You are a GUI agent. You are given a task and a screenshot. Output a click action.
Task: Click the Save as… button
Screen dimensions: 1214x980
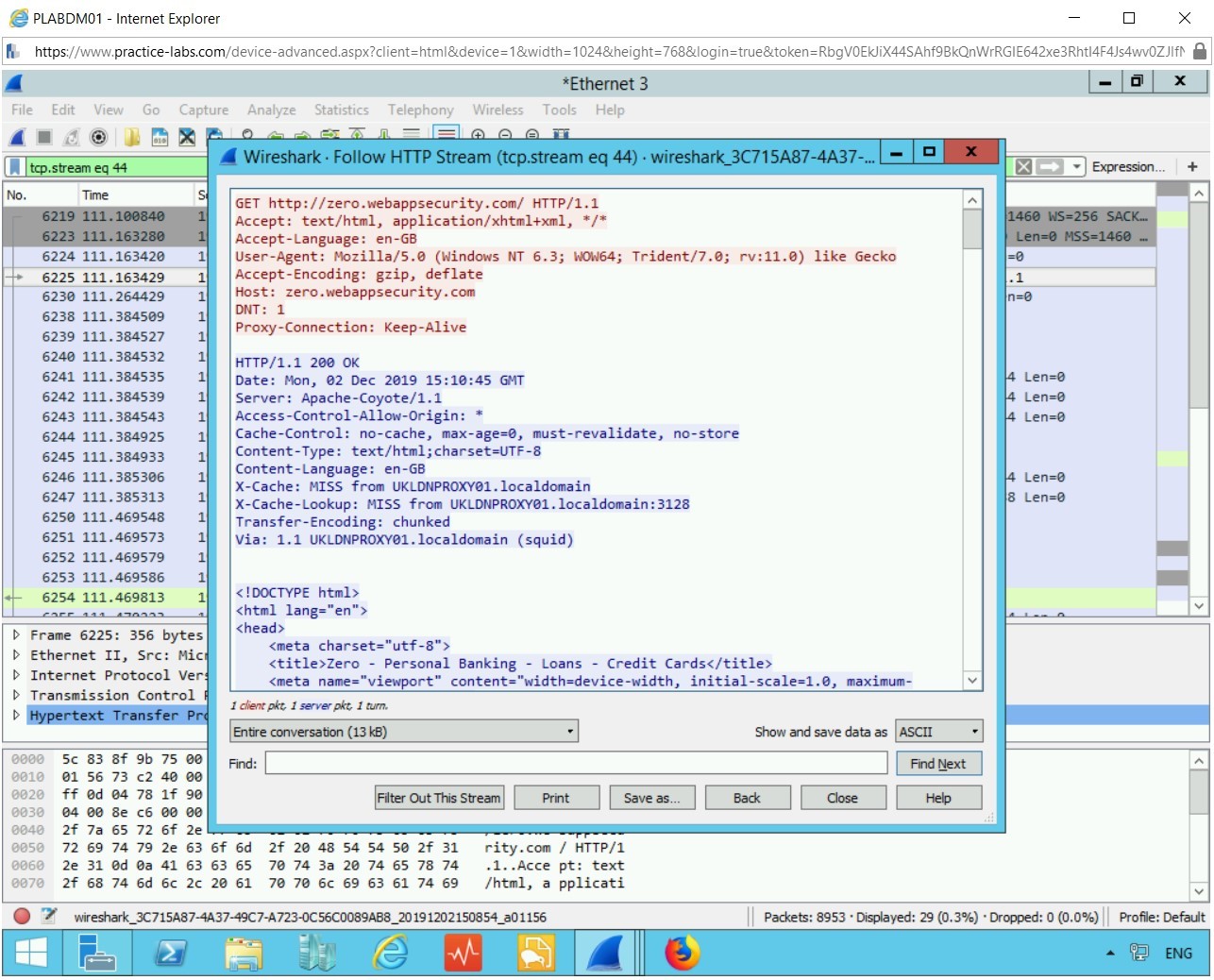click(651, 798)
